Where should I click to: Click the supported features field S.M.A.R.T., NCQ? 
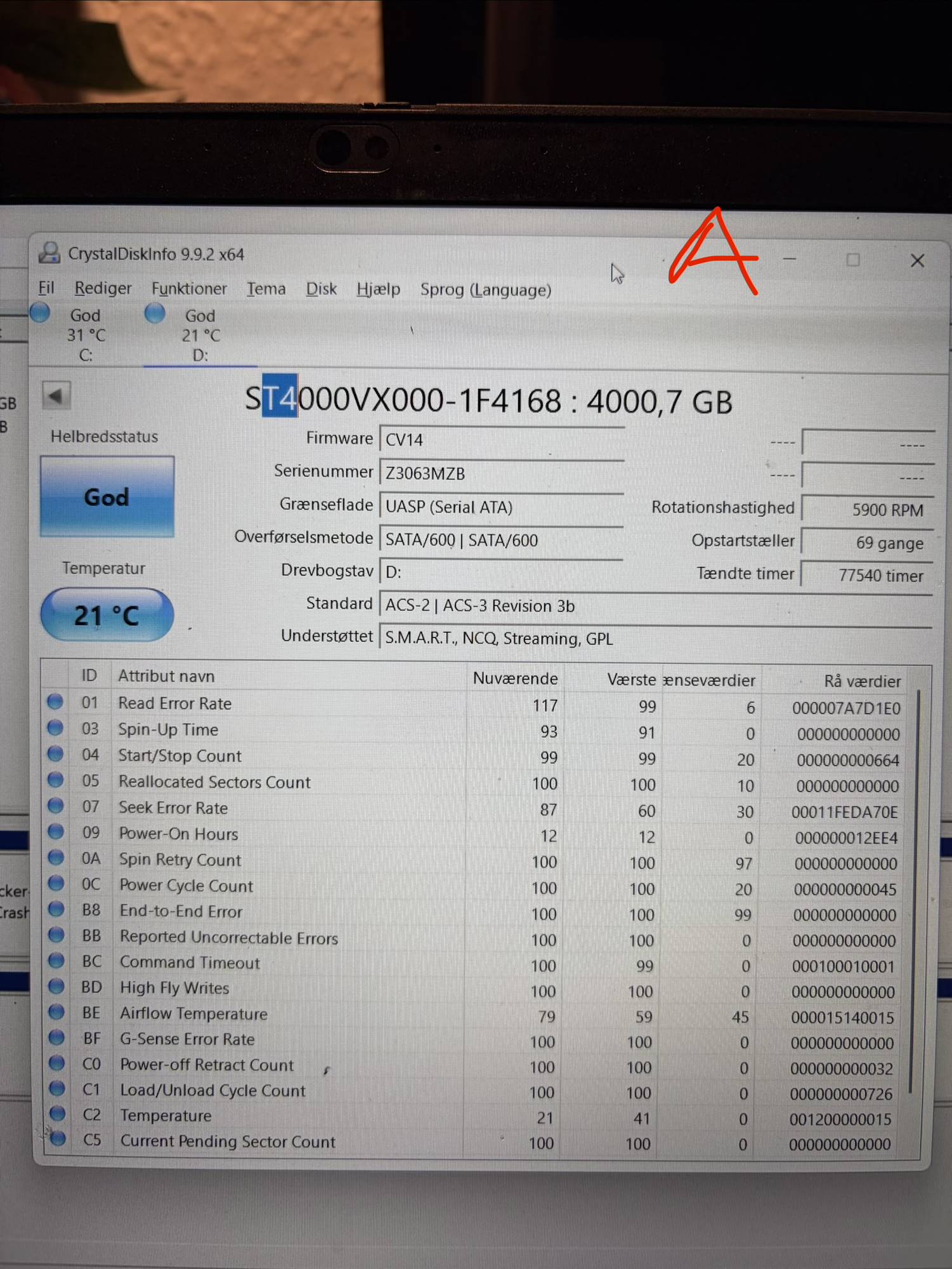tap(656, 638)
